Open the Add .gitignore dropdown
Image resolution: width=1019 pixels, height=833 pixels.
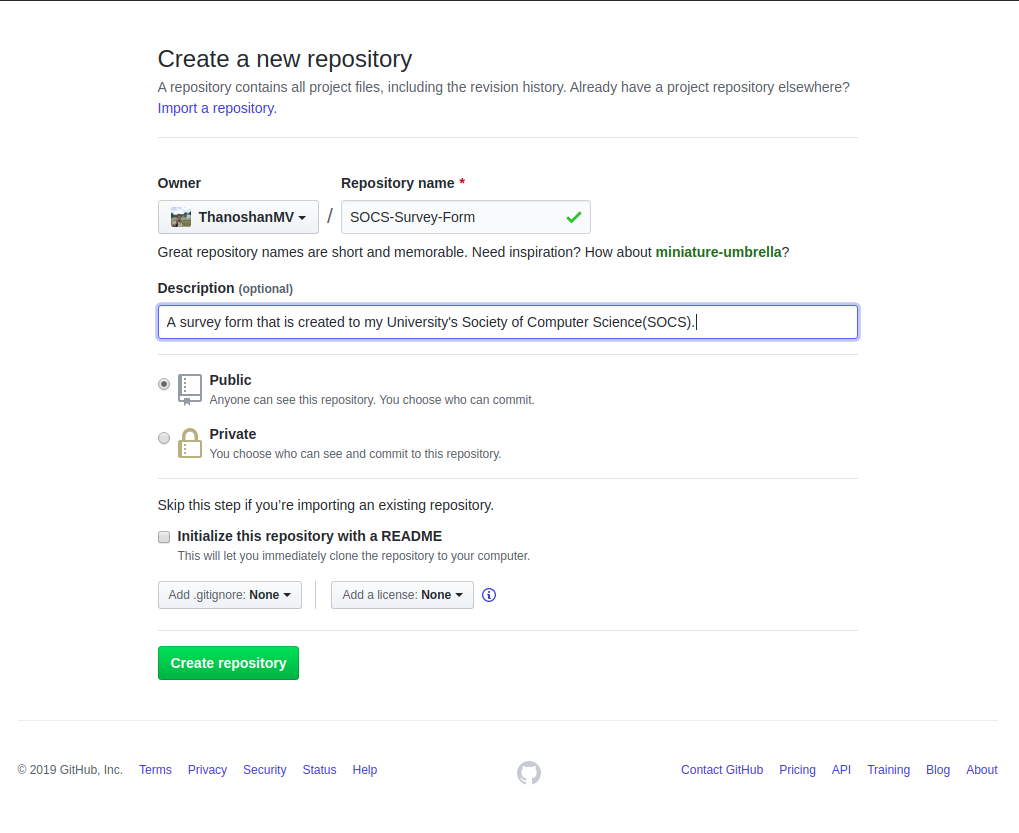tap(229, 595)
